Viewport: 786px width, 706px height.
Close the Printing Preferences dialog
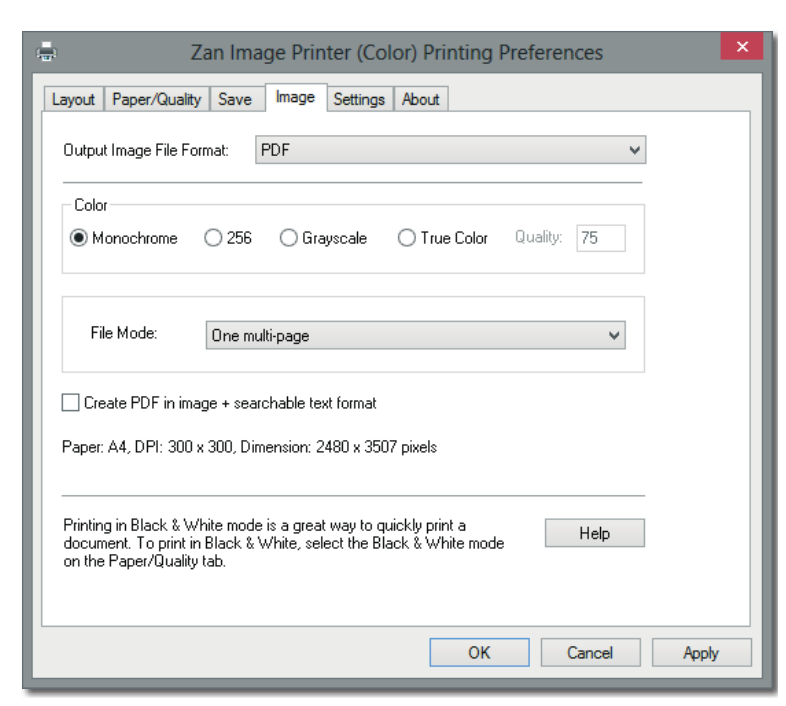(742, 47)
